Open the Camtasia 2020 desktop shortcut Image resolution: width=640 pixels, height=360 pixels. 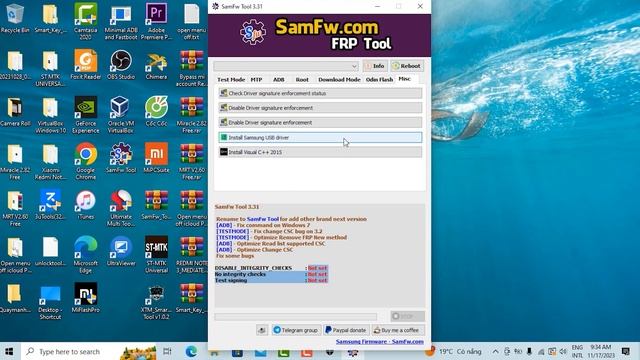(x=86, y=21)
